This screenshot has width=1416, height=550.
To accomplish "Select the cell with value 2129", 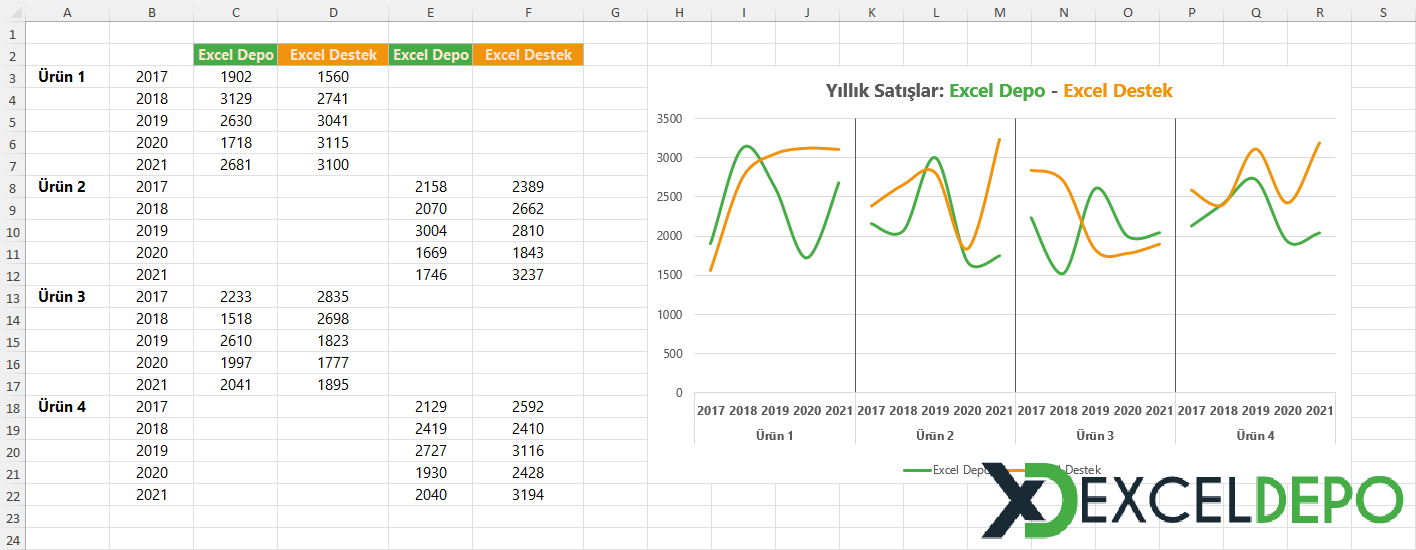I will tap(430, 407).
